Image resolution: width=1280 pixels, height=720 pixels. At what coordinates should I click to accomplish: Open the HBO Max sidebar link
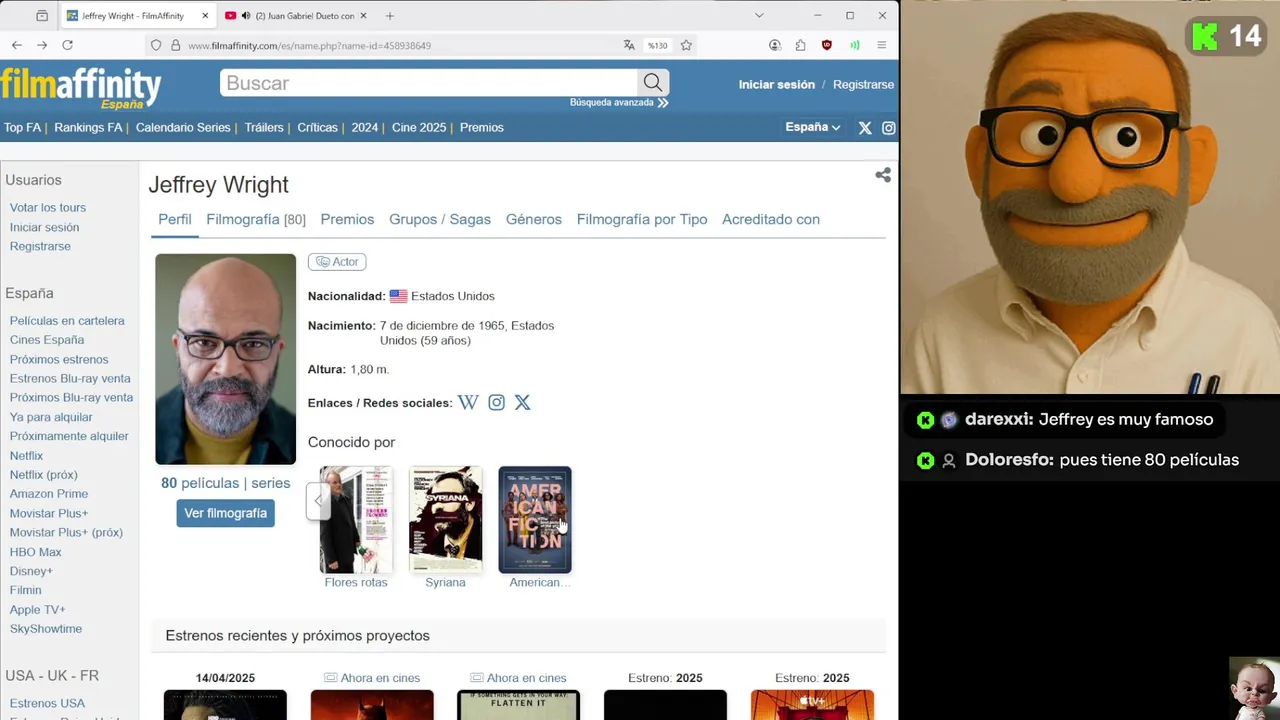click(x=36, y=552)
